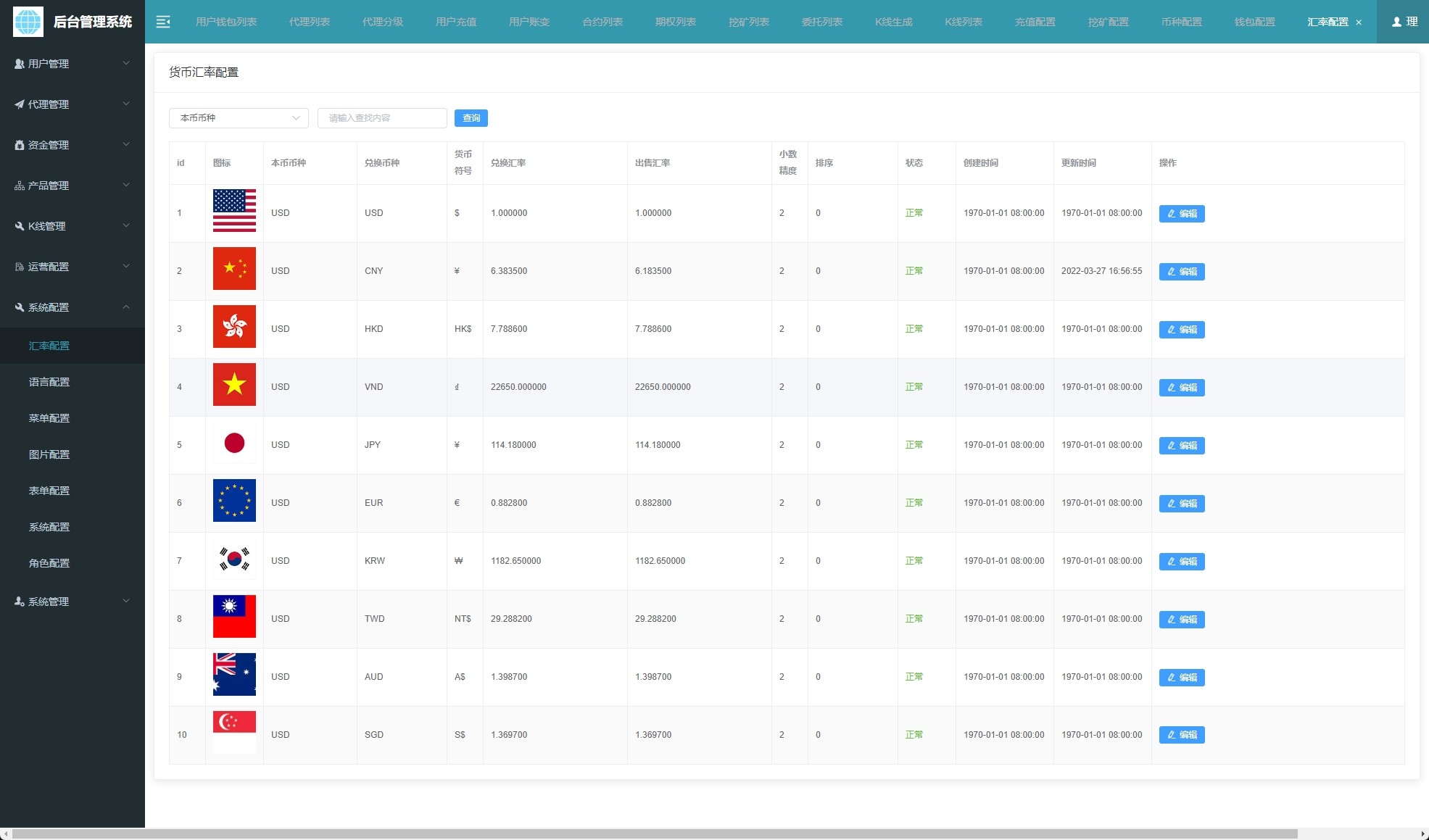Click the horizontal scrollbar at bottom
Screen dimensions: 1429x840
[653, 833]
